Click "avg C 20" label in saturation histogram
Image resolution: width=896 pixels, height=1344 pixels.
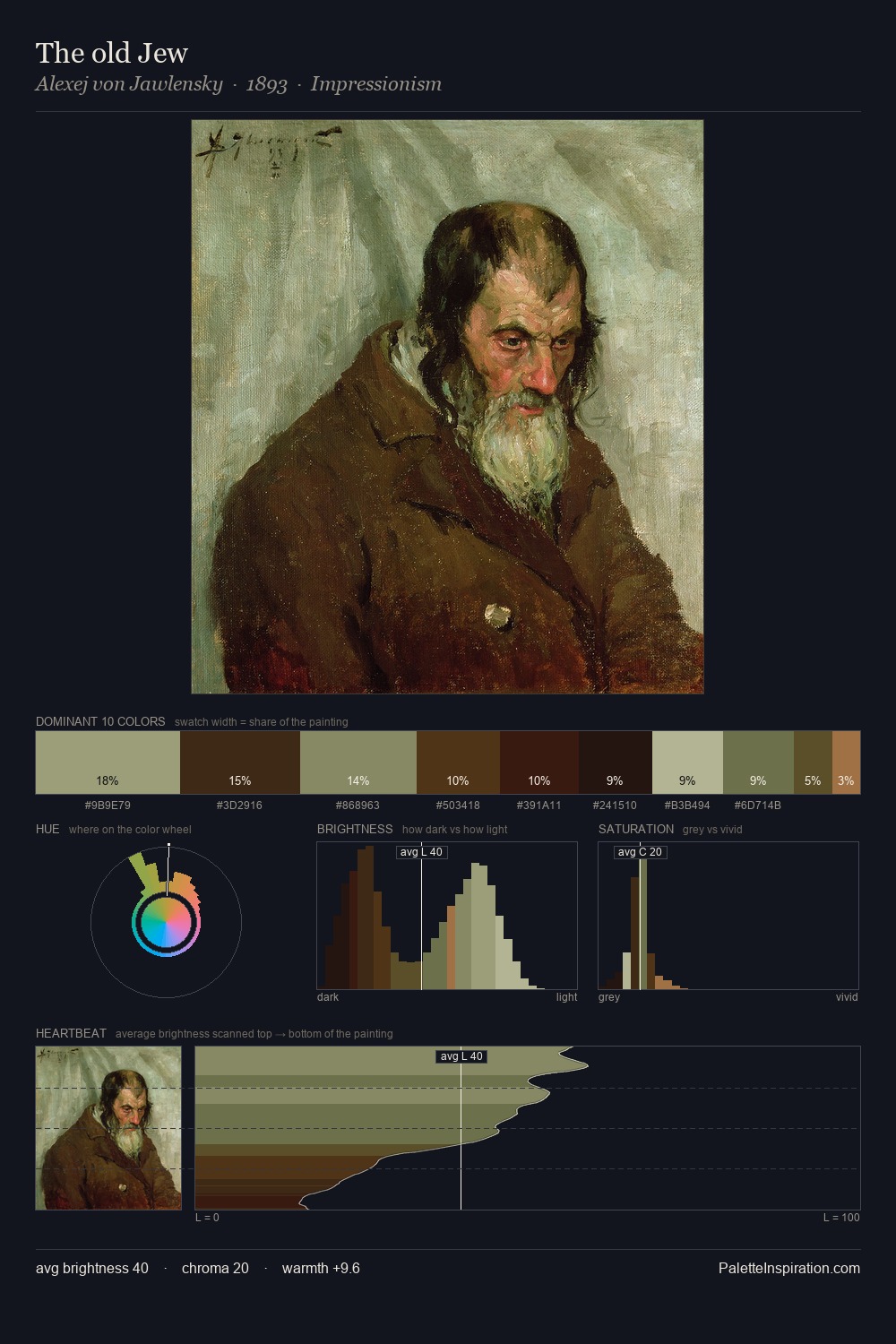(640, 852)
